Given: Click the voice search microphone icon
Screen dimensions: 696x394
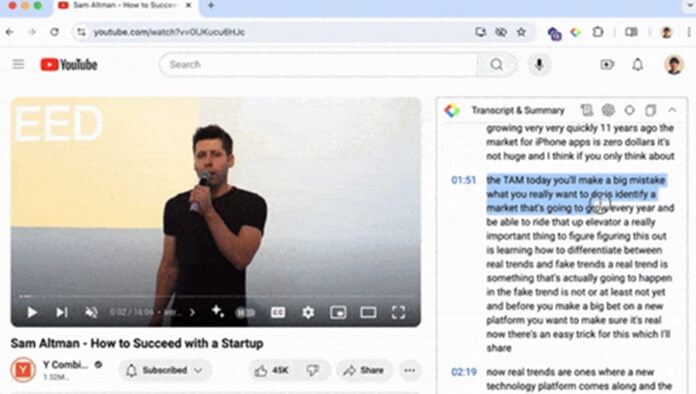Looking at the screenshot, I should pos(539,64).
